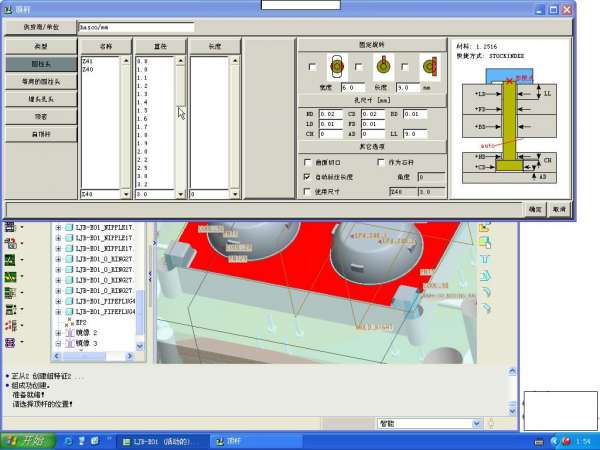Viewport: 600px width, 450px height.
Task: Toggle the use dimensions checkbox
Action: click(307, 191)
